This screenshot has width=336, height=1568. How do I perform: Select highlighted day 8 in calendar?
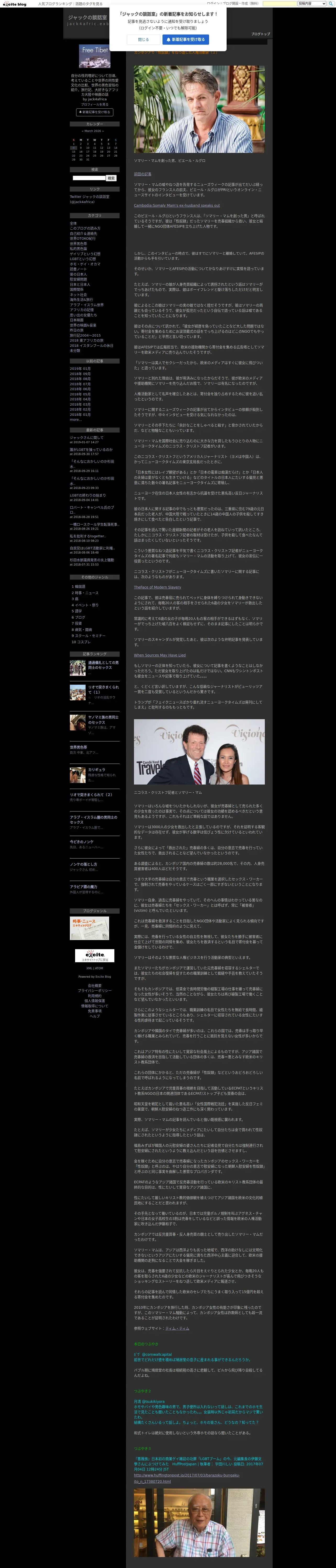tap(73, 148)
